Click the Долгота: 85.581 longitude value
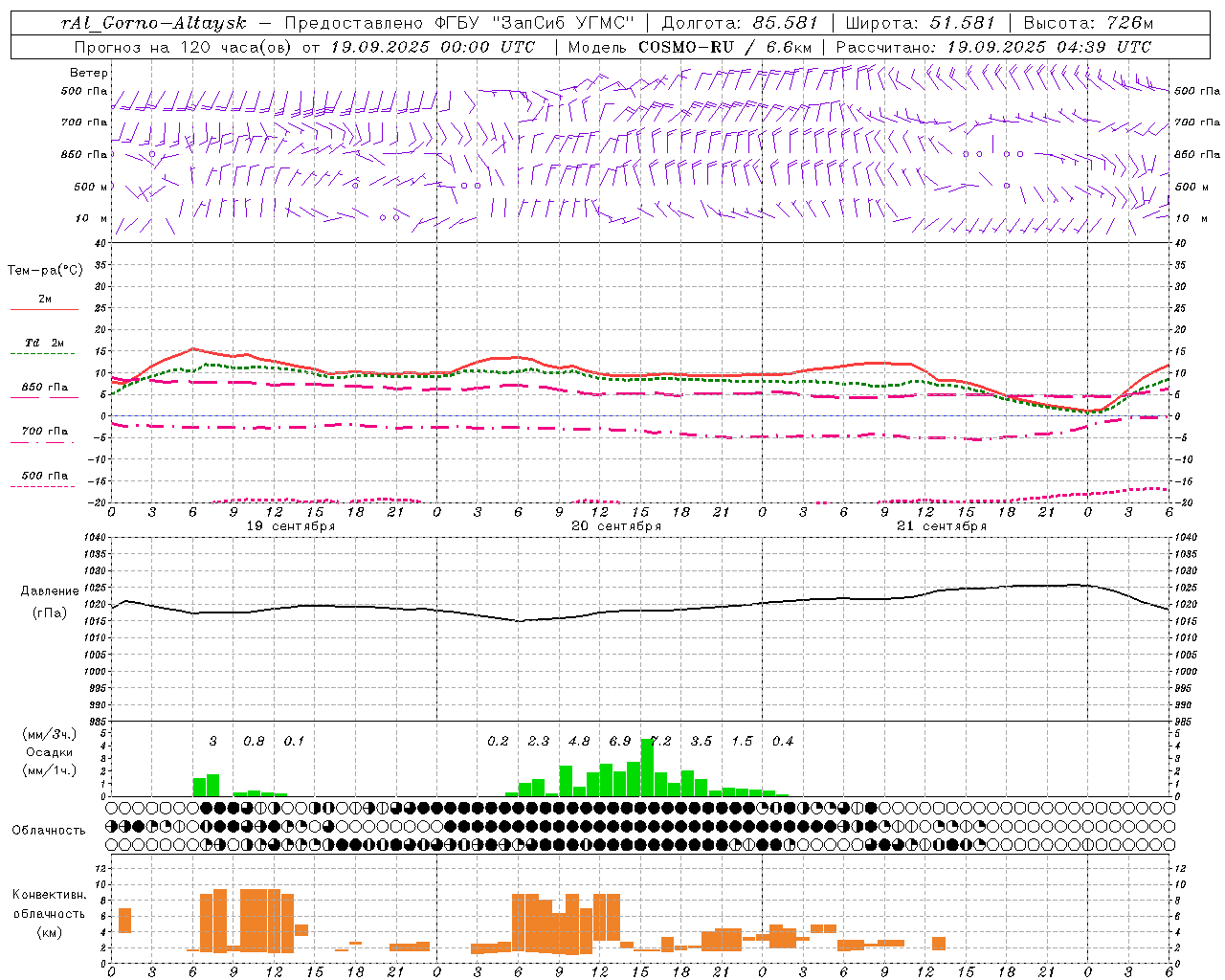This screenshot has width=1225, height=980. pyautogui.click(x=740, y=23)
